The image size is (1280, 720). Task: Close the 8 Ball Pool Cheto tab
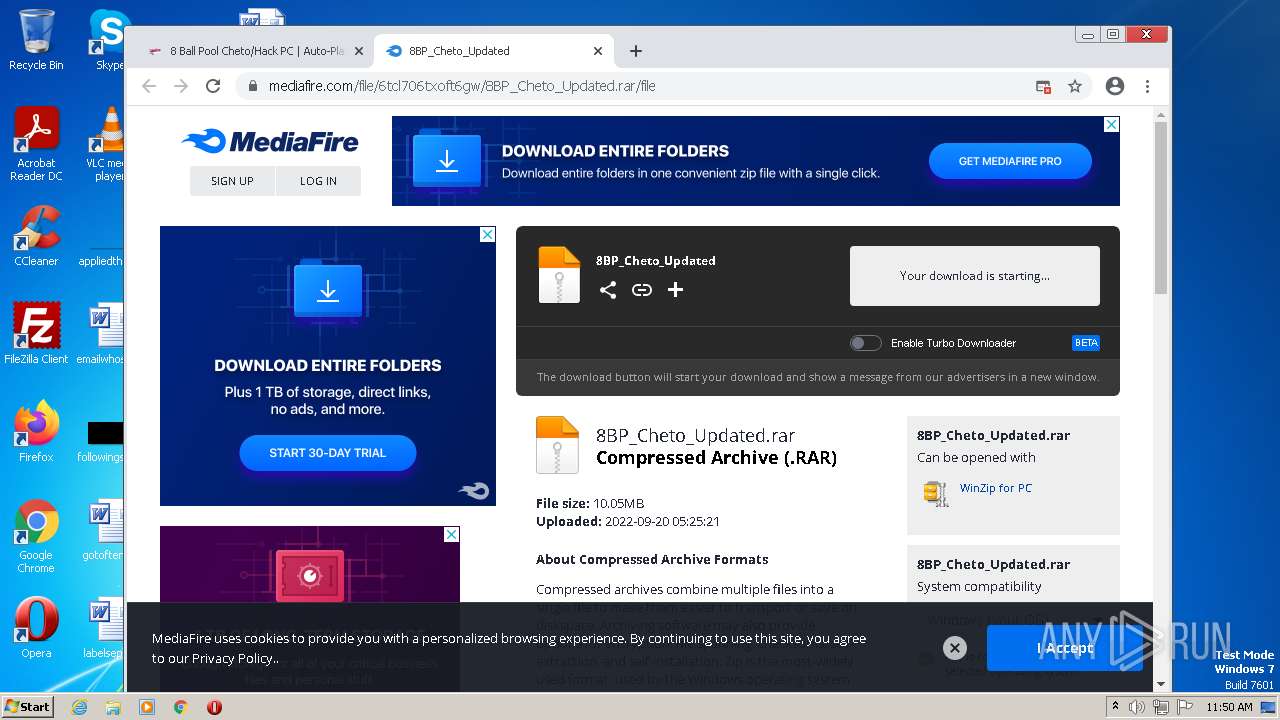tap(359, 51)
